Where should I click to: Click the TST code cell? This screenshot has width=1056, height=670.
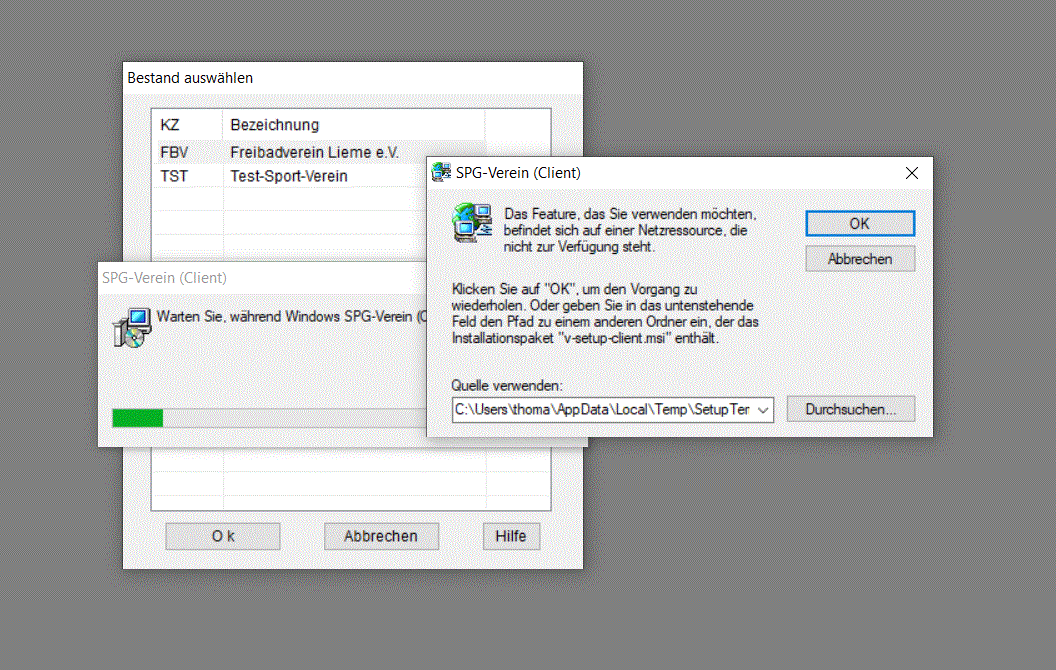coord(173,176)
